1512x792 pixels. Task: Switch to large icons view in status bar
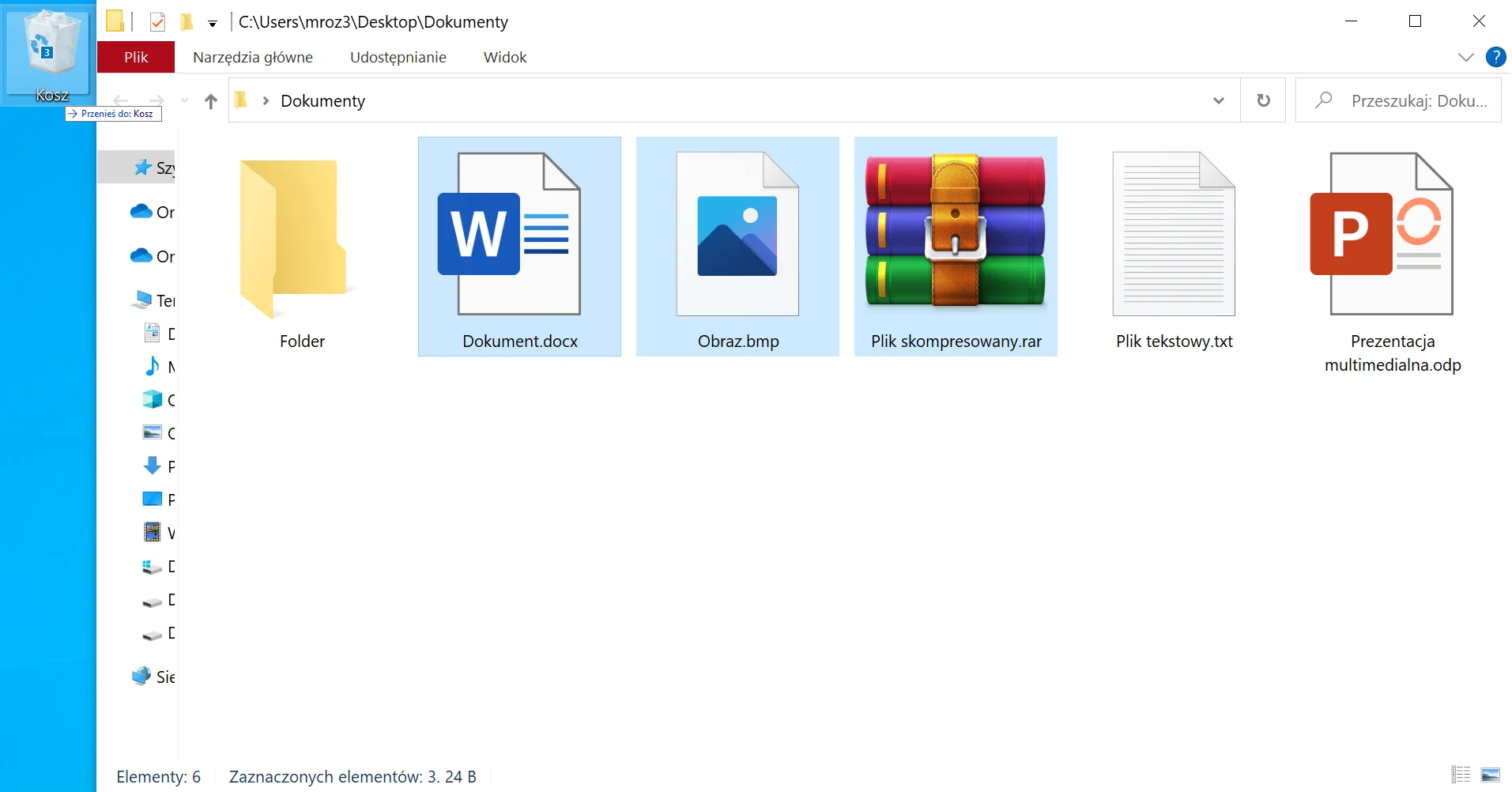[1491, 775]
